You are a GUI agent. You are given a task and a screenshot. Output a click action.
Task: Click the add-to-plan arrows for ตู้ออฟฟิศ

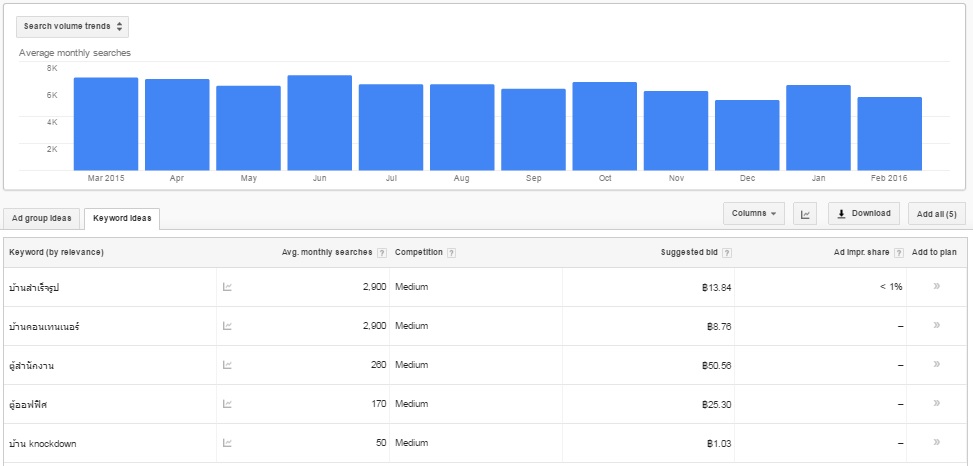[x=936, y=403]
